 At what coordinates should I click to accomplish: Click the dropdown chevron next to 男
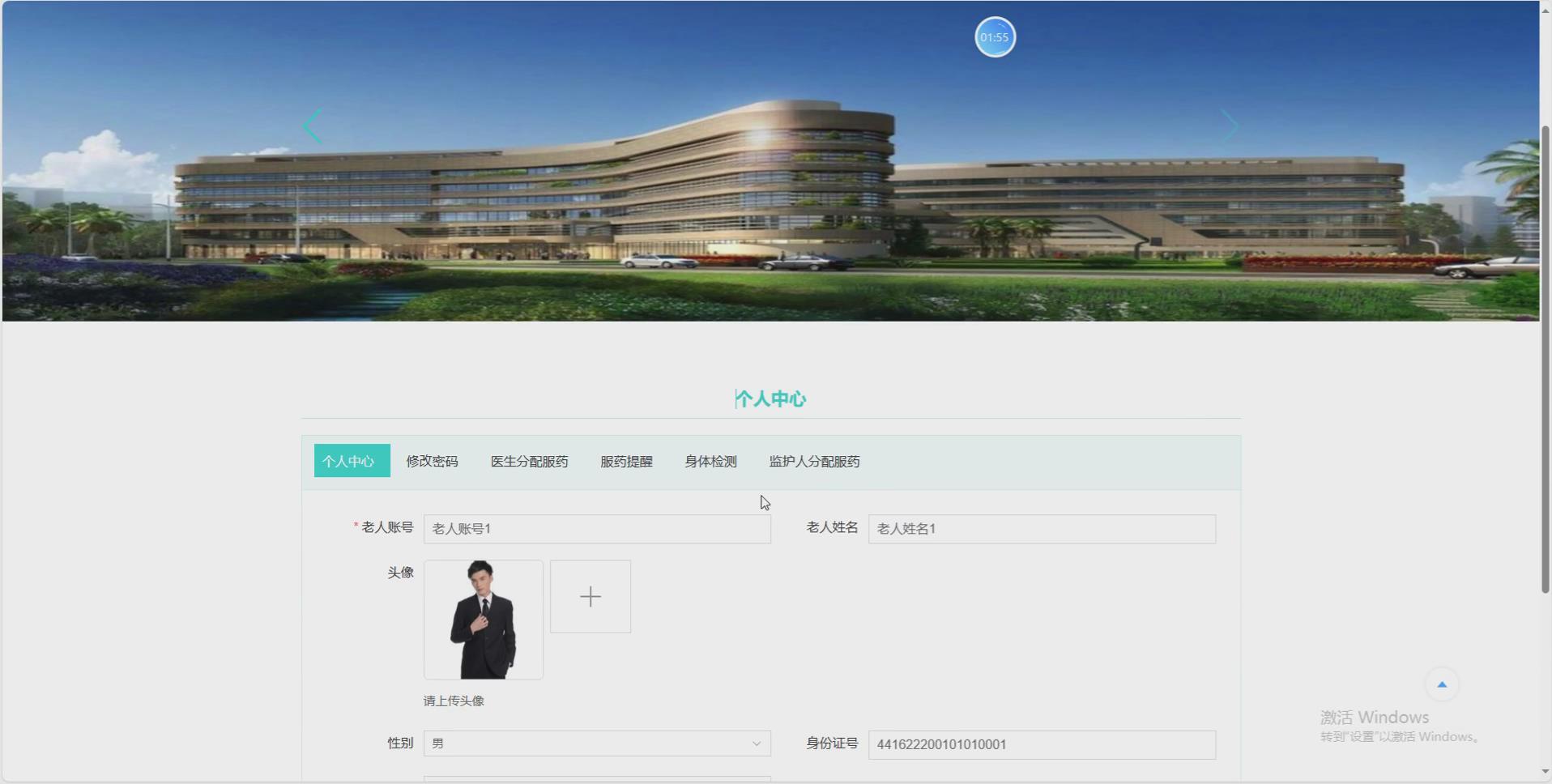click(x=755, y=744)
